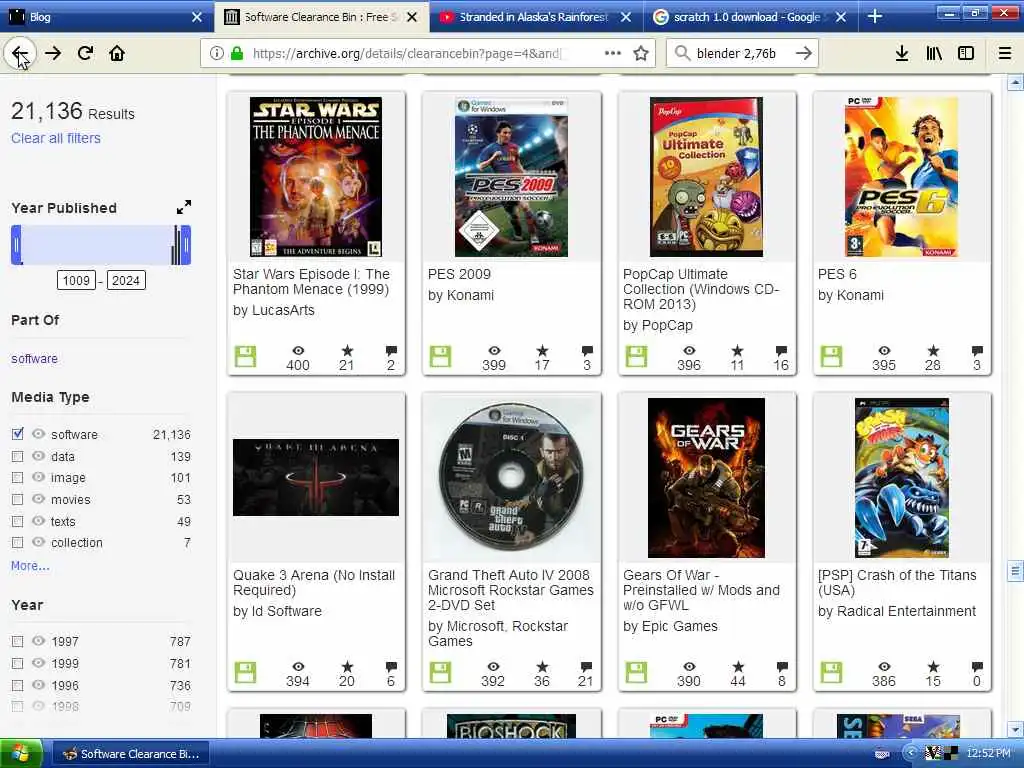The width and height of the screenshot is (1024, 768).
Task: Check the 1996 year checkbox
Action: tap(18, 685)
